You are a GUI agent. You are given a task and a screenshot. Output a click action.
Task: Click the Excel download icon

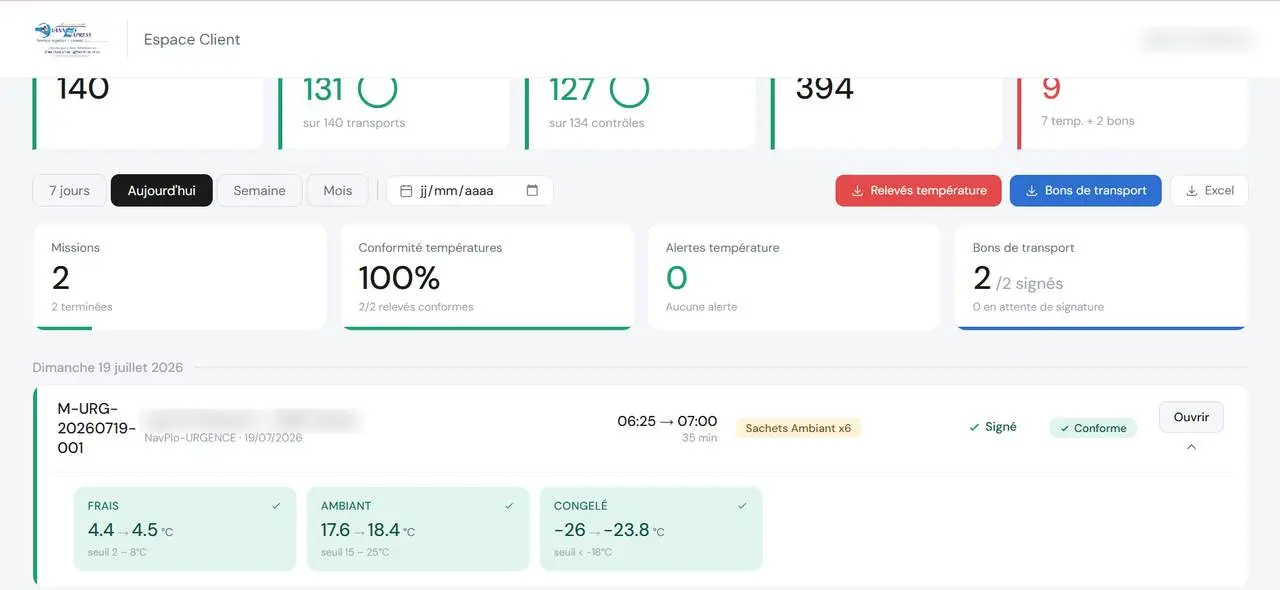[x=1191, y=191]
